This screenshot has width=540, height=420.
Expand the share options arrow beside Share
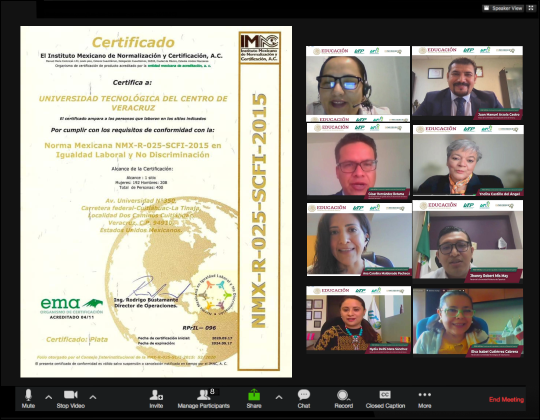coord(279,397)
